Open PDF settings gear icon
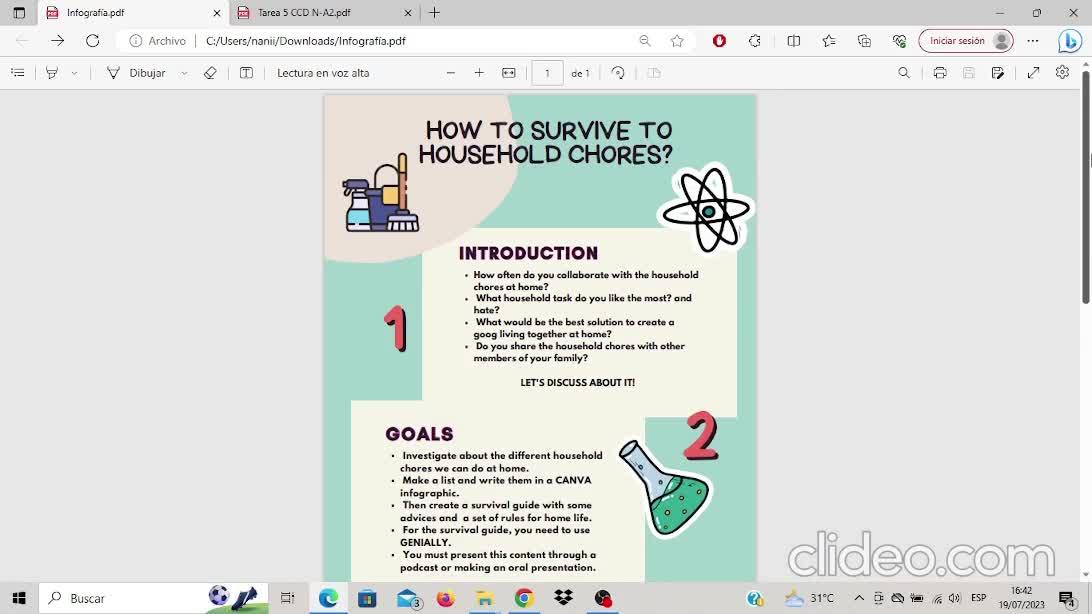 click(x=1062, y=73)
